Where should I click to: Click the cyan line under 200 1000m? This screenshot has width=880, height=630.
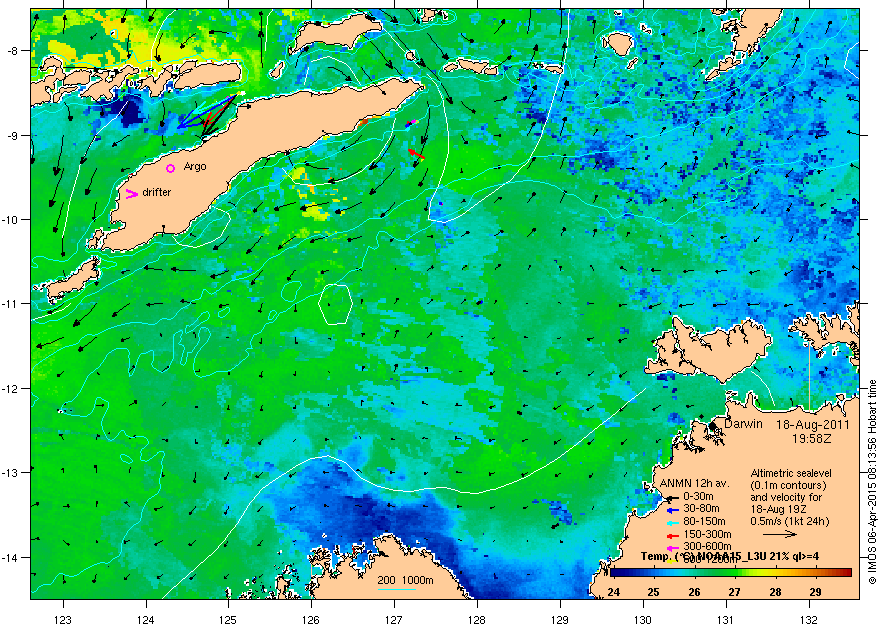pyautogui.click(x=396, y=589)
